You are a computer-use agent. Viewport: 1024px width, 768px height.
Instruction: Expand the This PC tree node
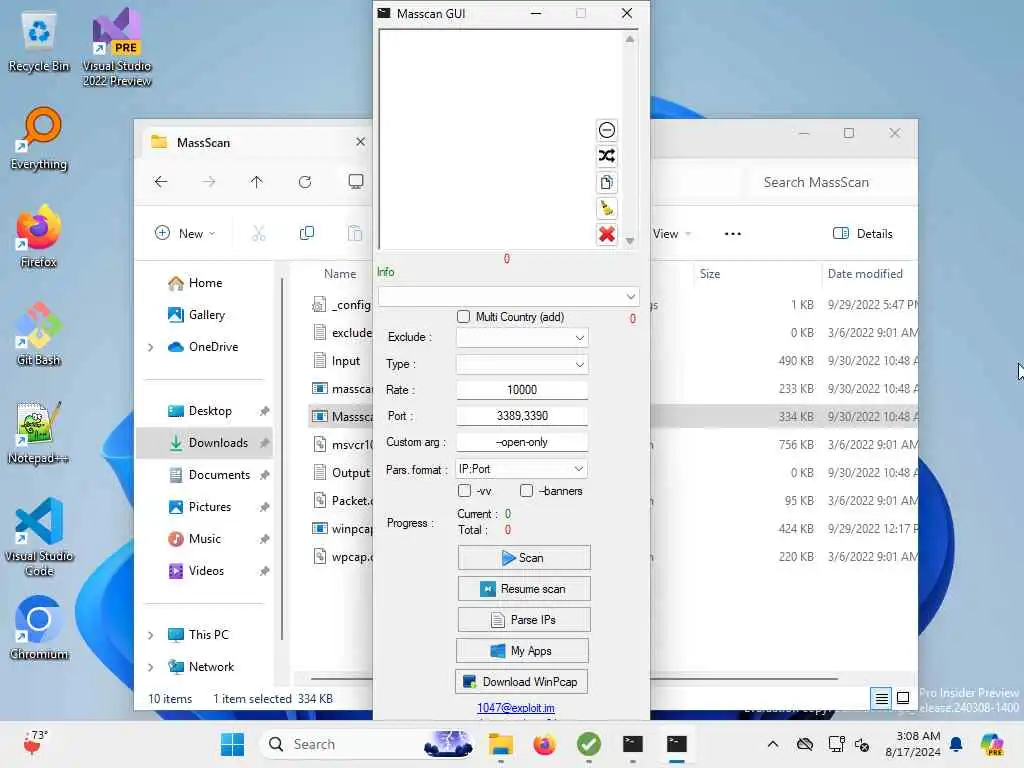[x=151, y=635]
